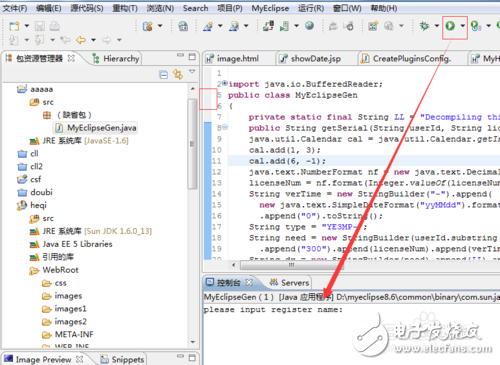Open the Debug bug icon in toolbar
500x365 pixels.
click(424, 26)
